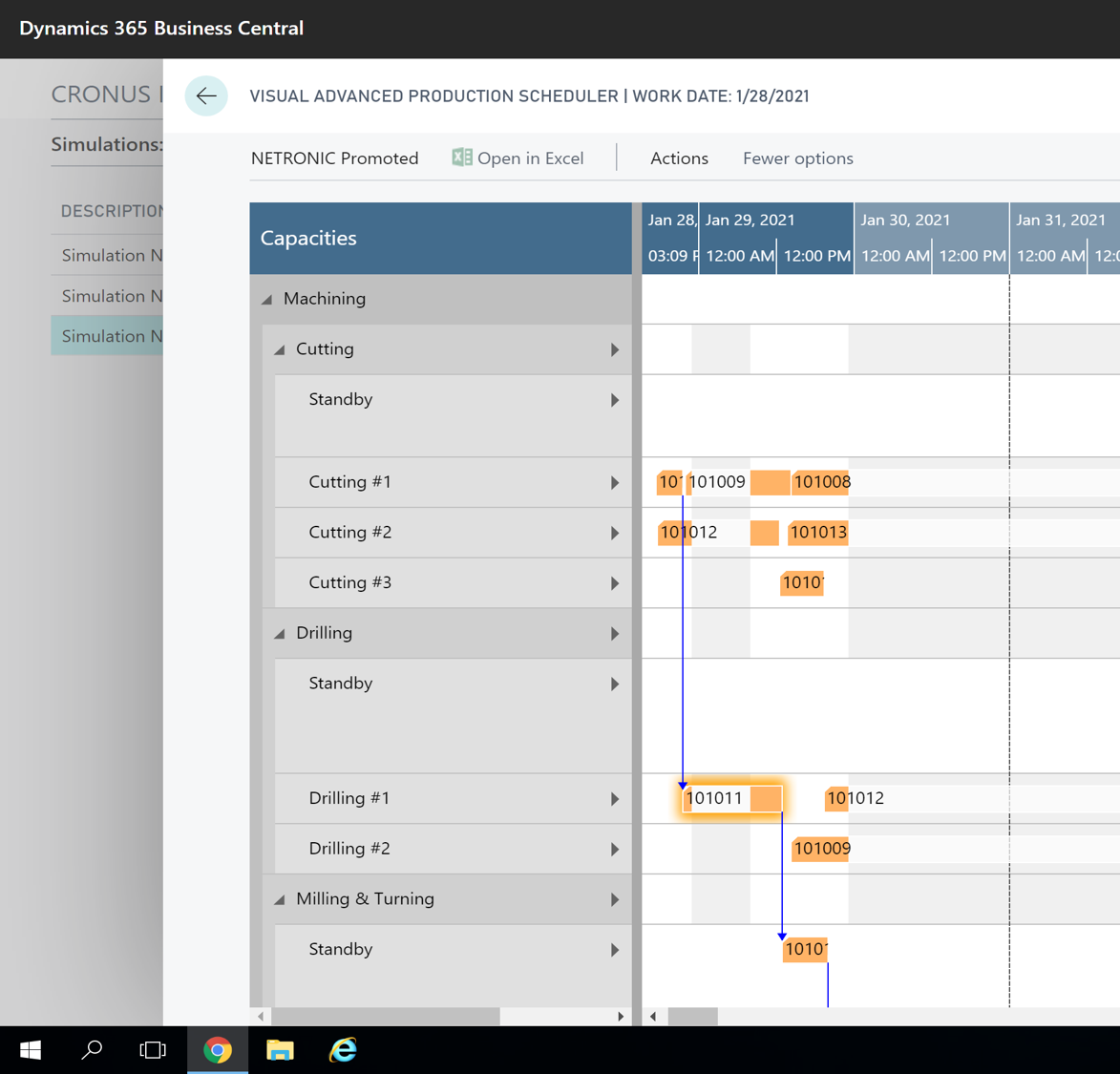Screen dimensions: 1120x1074
Task: Click right arrow on Drilling Standby row
Action: pos(615,684)
